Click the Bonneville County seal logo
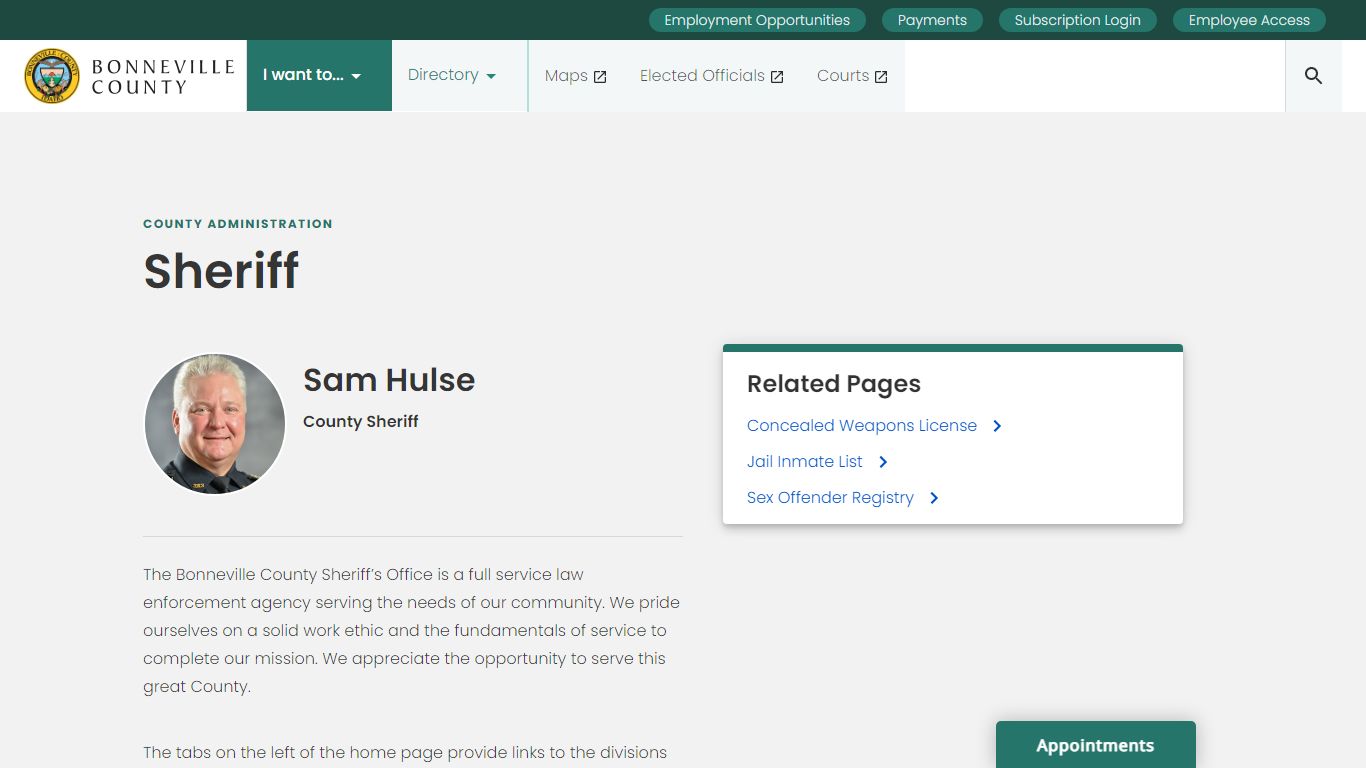This screenshot has width=1366, height=768. coord(52,76)
